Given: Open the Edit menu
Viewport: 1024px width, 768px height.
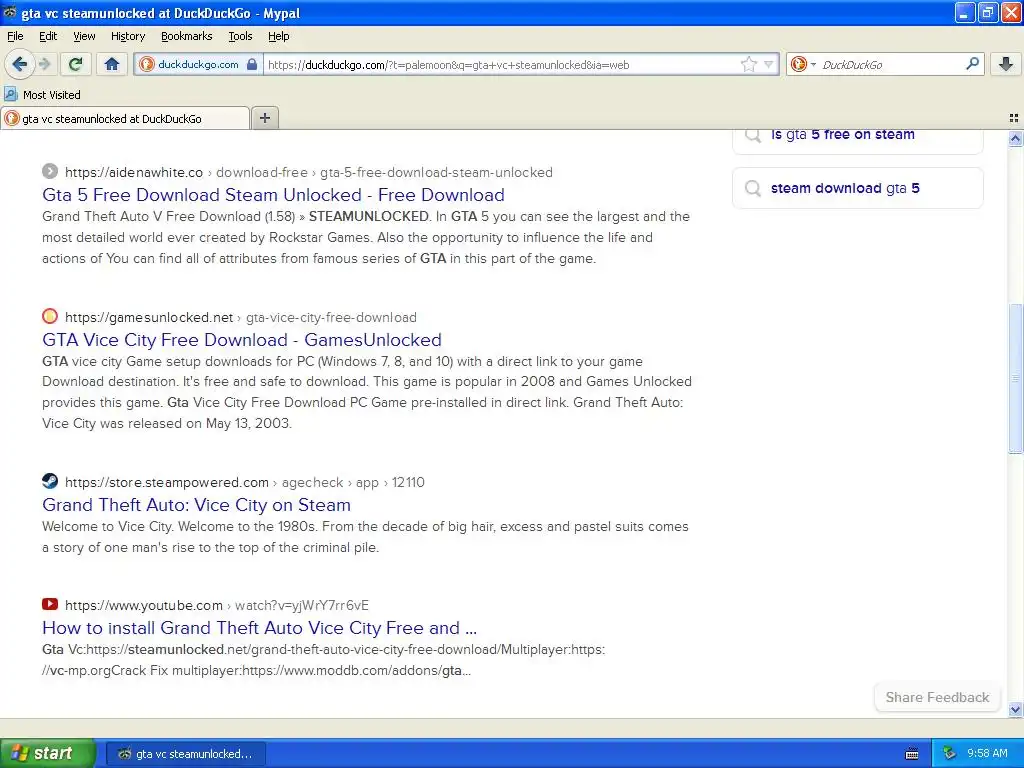Looking at the screenshot, I should coord(48,36).
